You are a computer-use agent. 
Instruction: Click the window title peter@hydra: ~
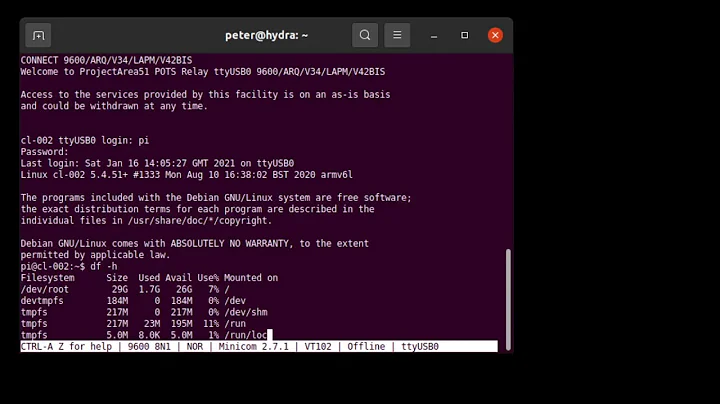(266, 35)
